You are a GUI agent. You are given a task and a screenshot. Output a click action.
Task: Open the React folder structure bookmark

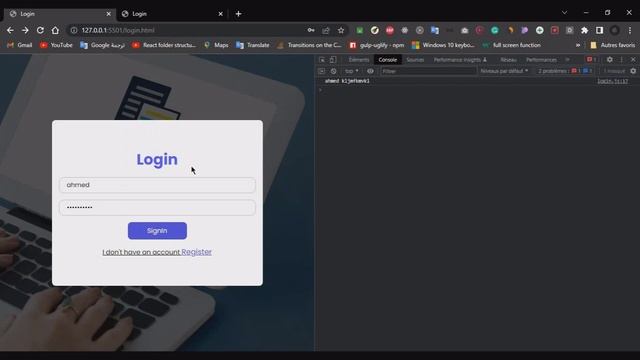(164, 45)
